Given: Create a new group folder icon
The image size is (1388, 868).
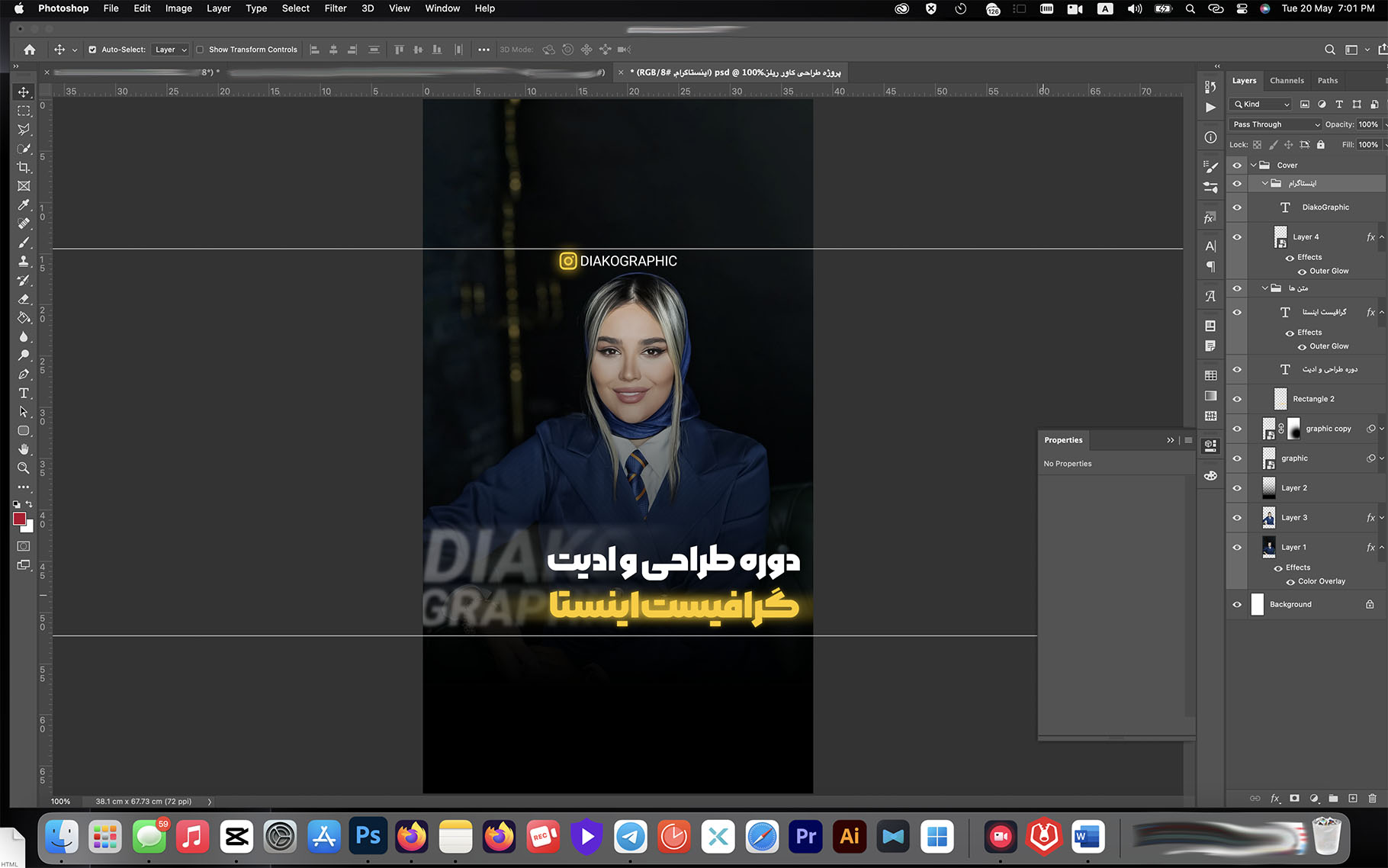Looking at the screenshot, I should tap(1333, 799).
